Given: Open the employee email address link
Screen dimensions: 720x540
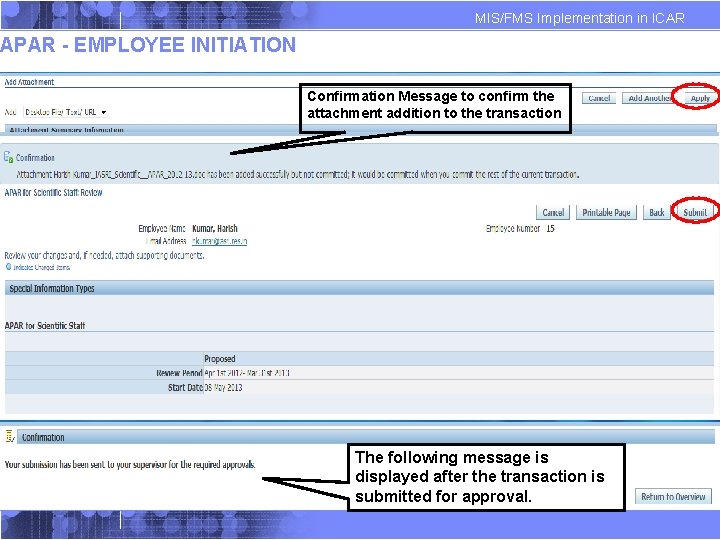Looking at the screenshot, I should pyautogui.click(x=219, y=241).
